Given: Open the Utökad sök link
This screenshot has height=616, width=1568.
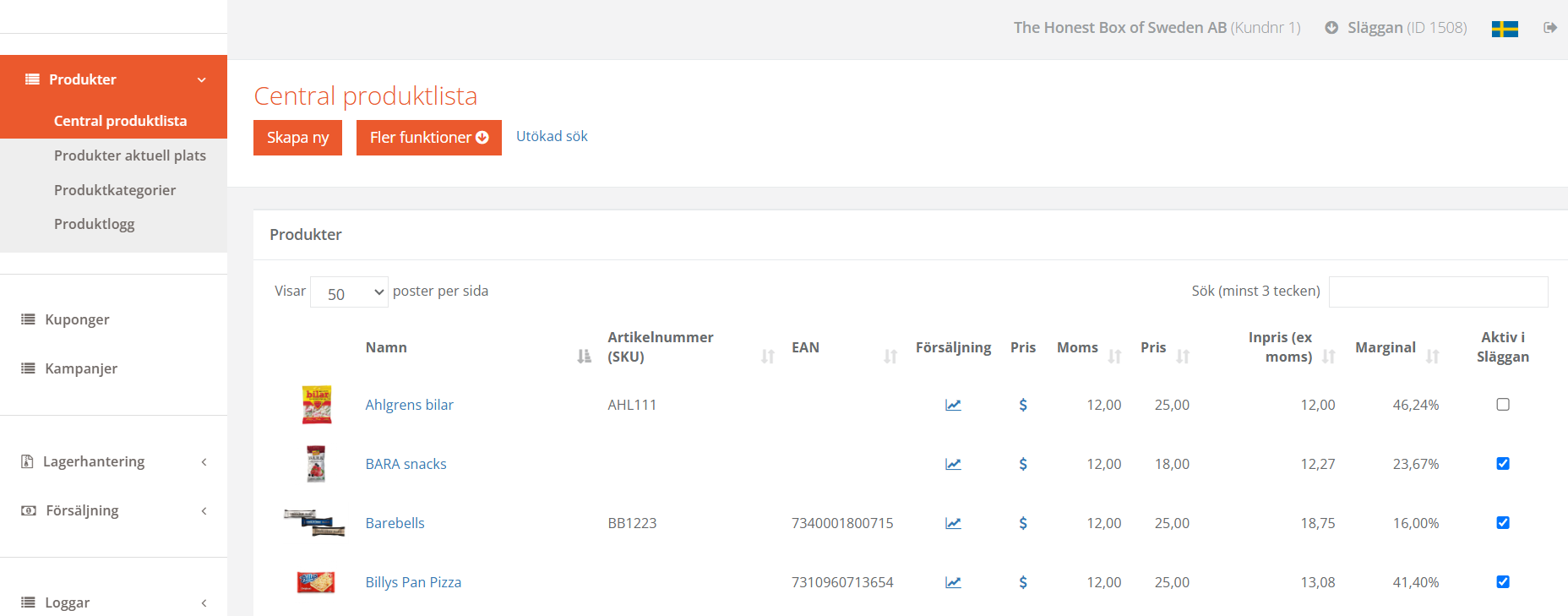Looking at the screenshot, I should point(552,136).
